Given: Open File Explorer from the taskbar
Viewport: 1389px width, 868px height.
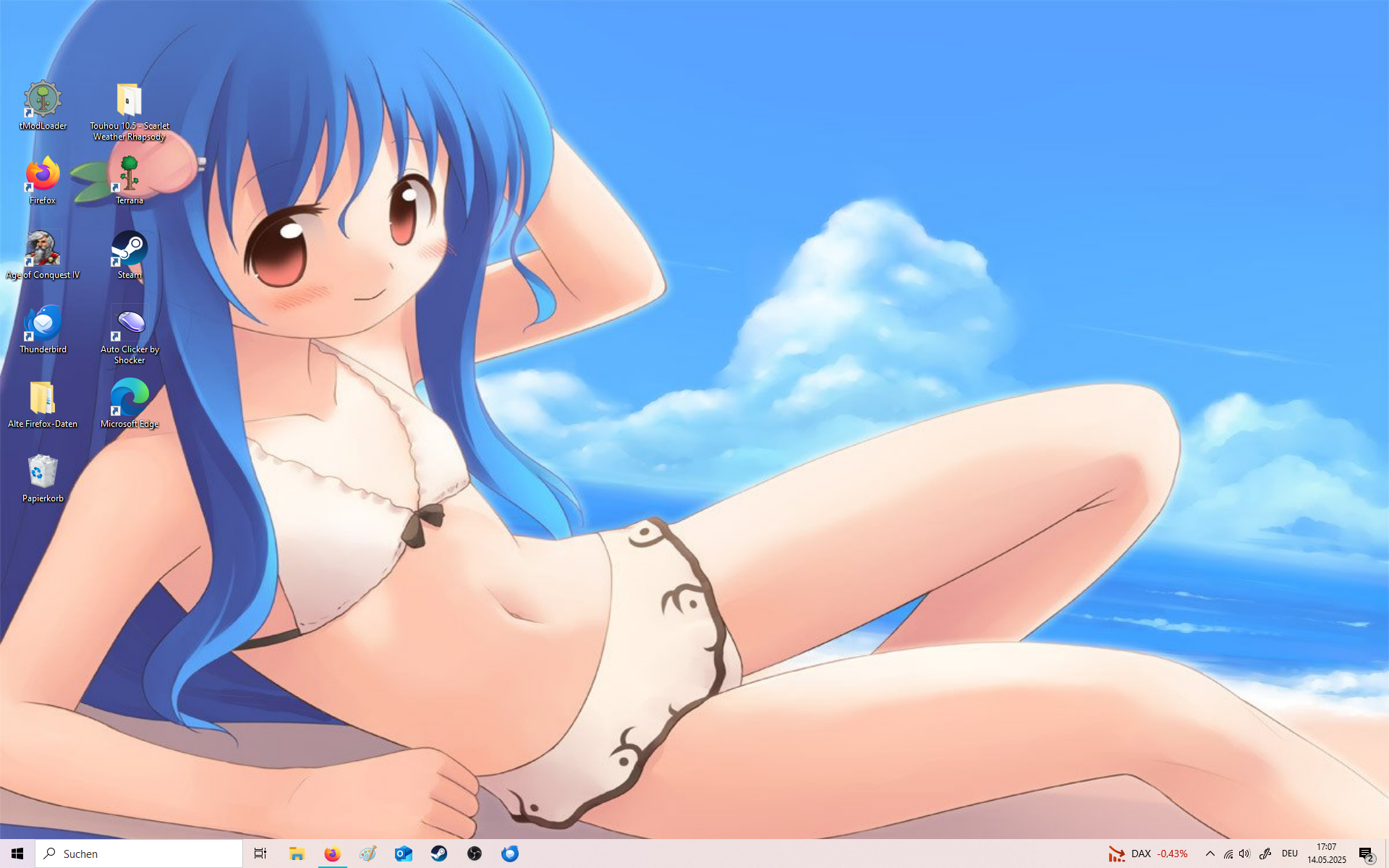Looking at the screenshot, I should [x=297, y=854].
